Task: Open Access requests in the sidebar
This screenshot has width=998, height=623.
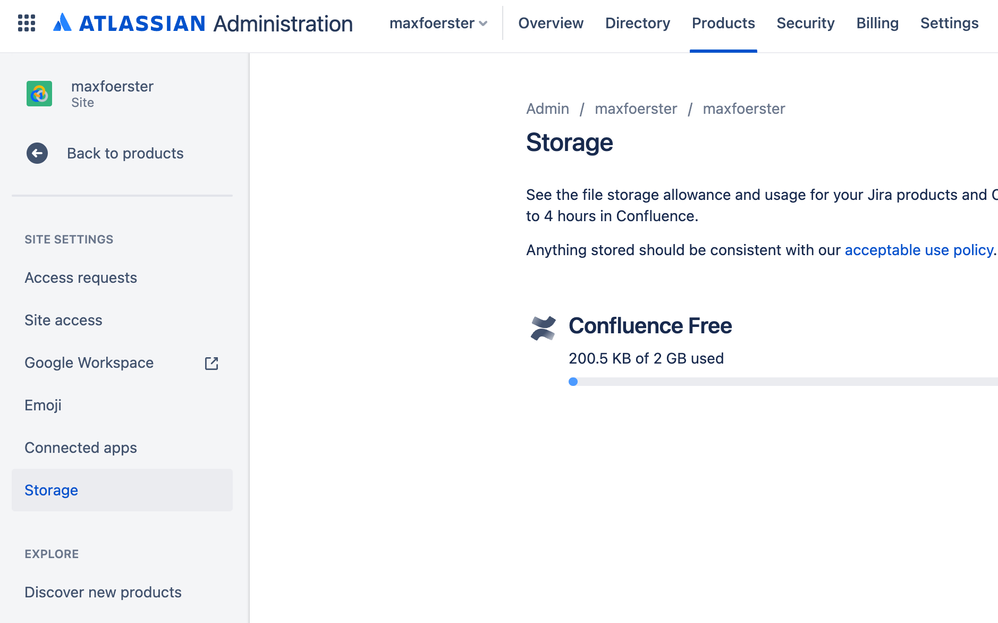Action: [122, 278]
